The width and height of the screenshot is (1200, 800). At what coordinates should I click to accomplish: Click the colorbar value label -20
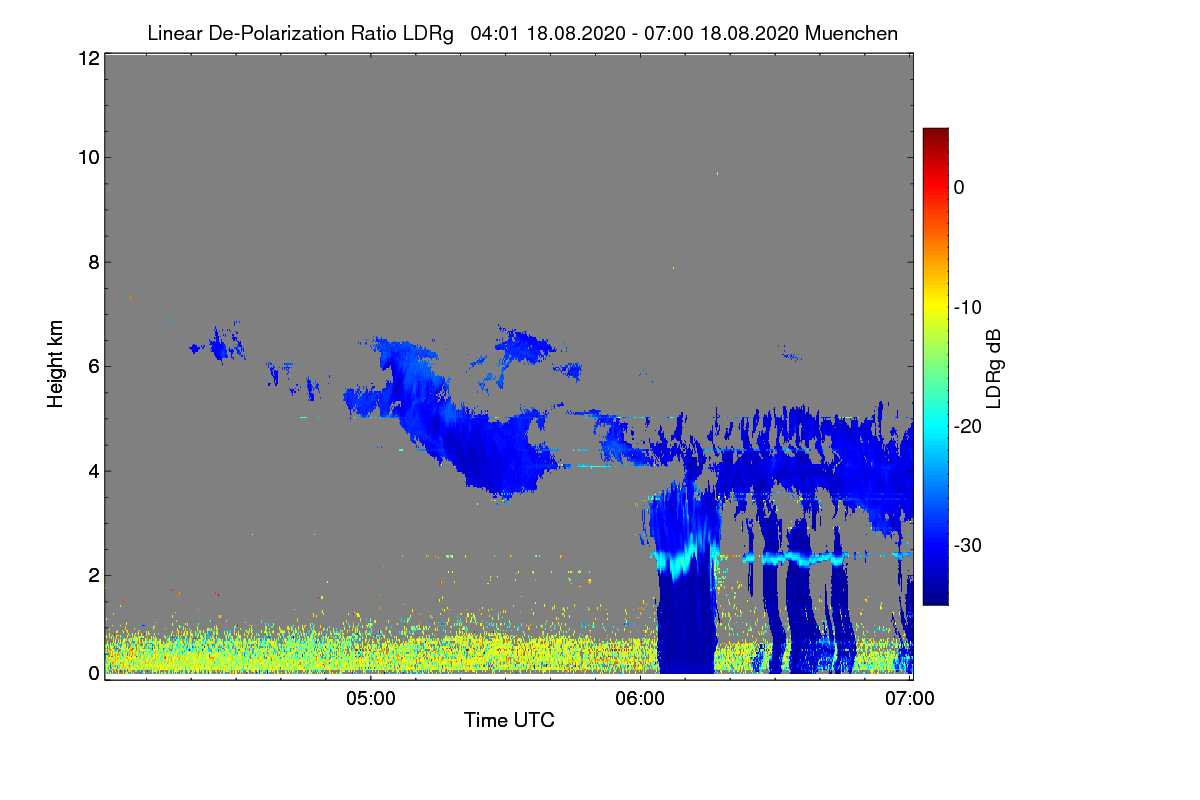coord(967,426)
